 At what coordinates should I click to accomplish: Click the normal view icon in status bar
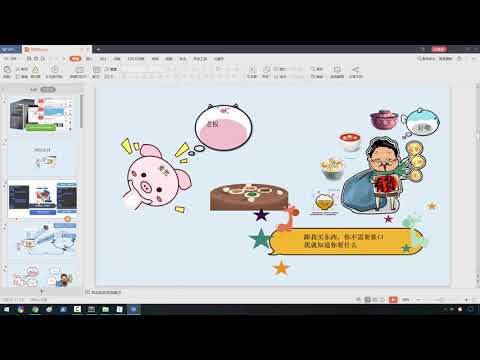(x=367, y=300)
